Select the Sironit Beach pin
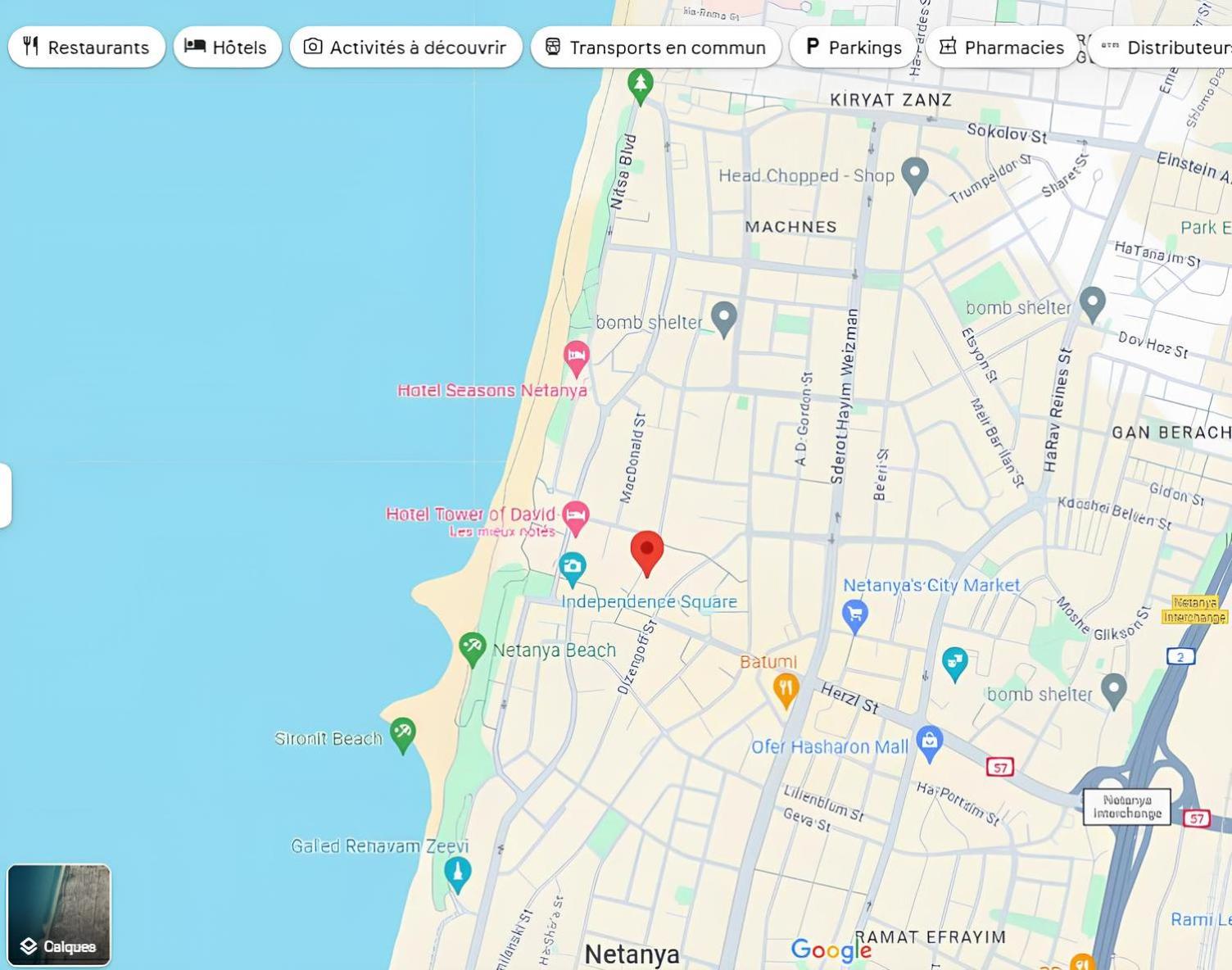This screenshot has height=970, width=1232. click(x=402, y=735)
